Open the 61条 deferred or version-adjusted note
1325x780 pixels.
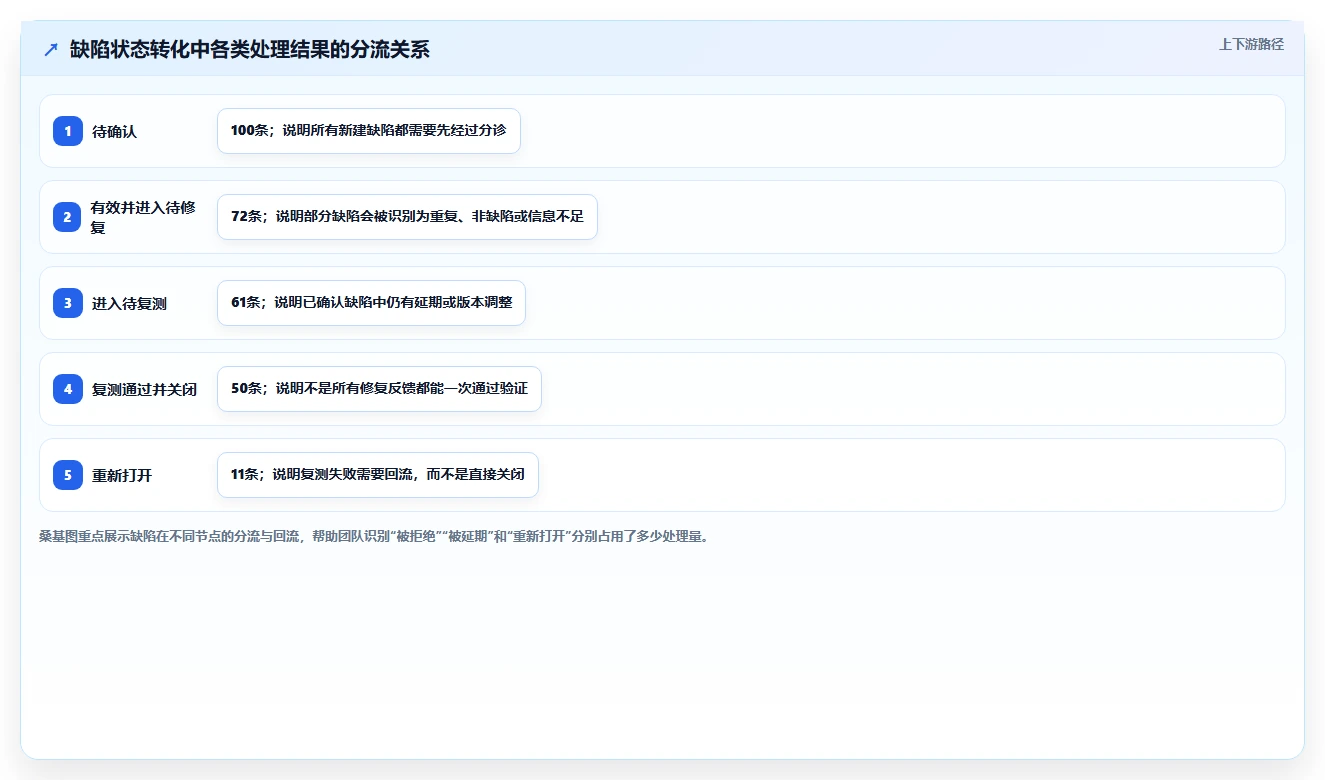click(x=371, y=303)
